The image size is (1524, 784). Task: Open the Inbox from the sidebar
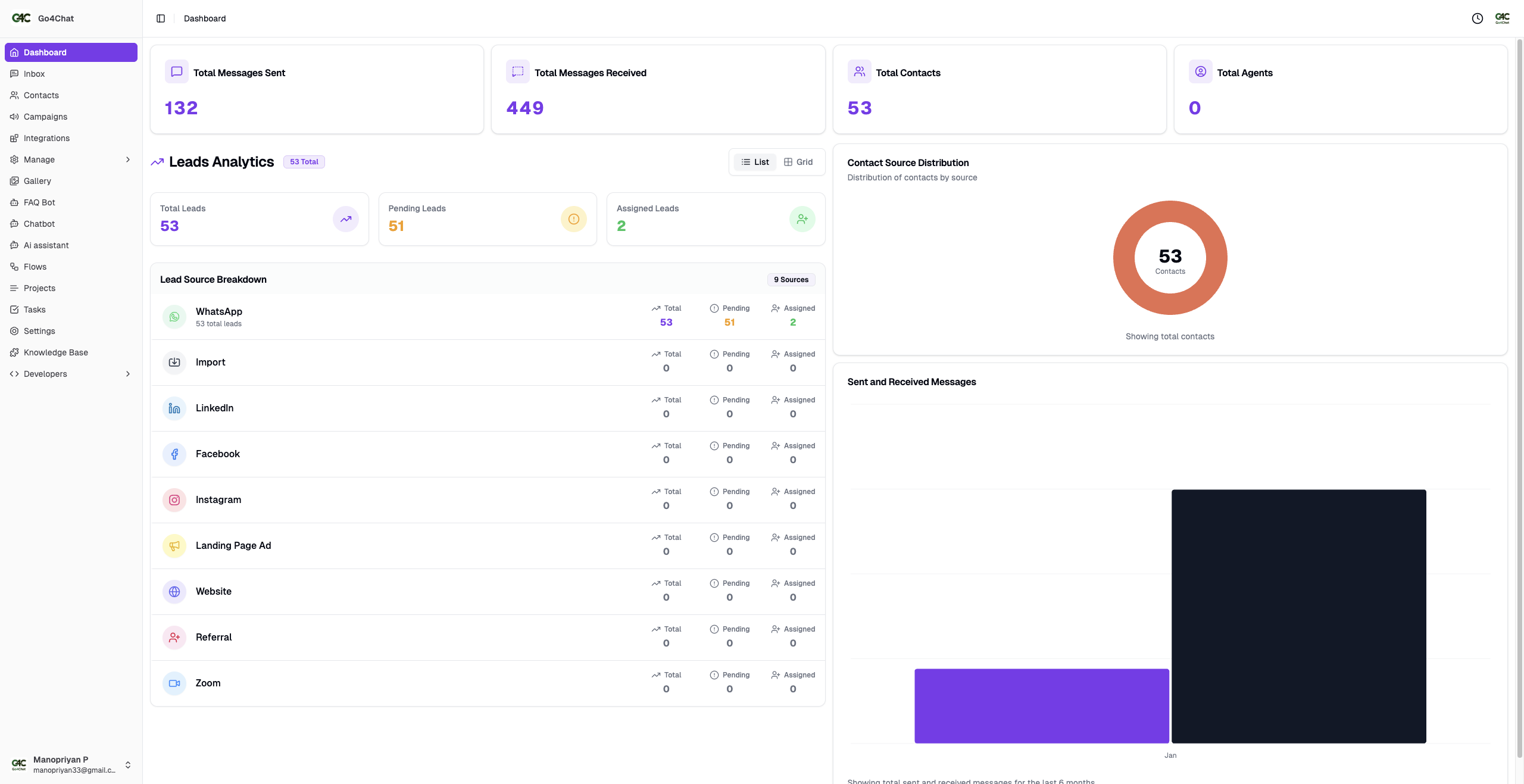pyautogui.click(x=35, y=74)
